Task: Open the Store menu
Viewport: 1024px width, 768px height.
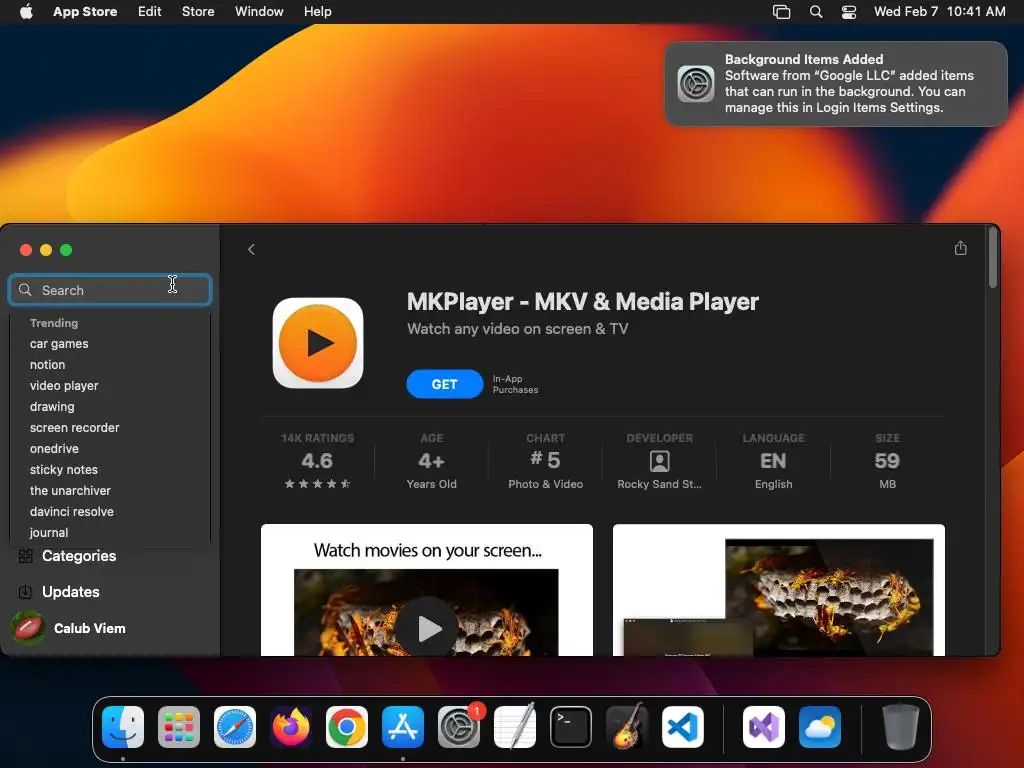Action: click(x=198, y=12)
